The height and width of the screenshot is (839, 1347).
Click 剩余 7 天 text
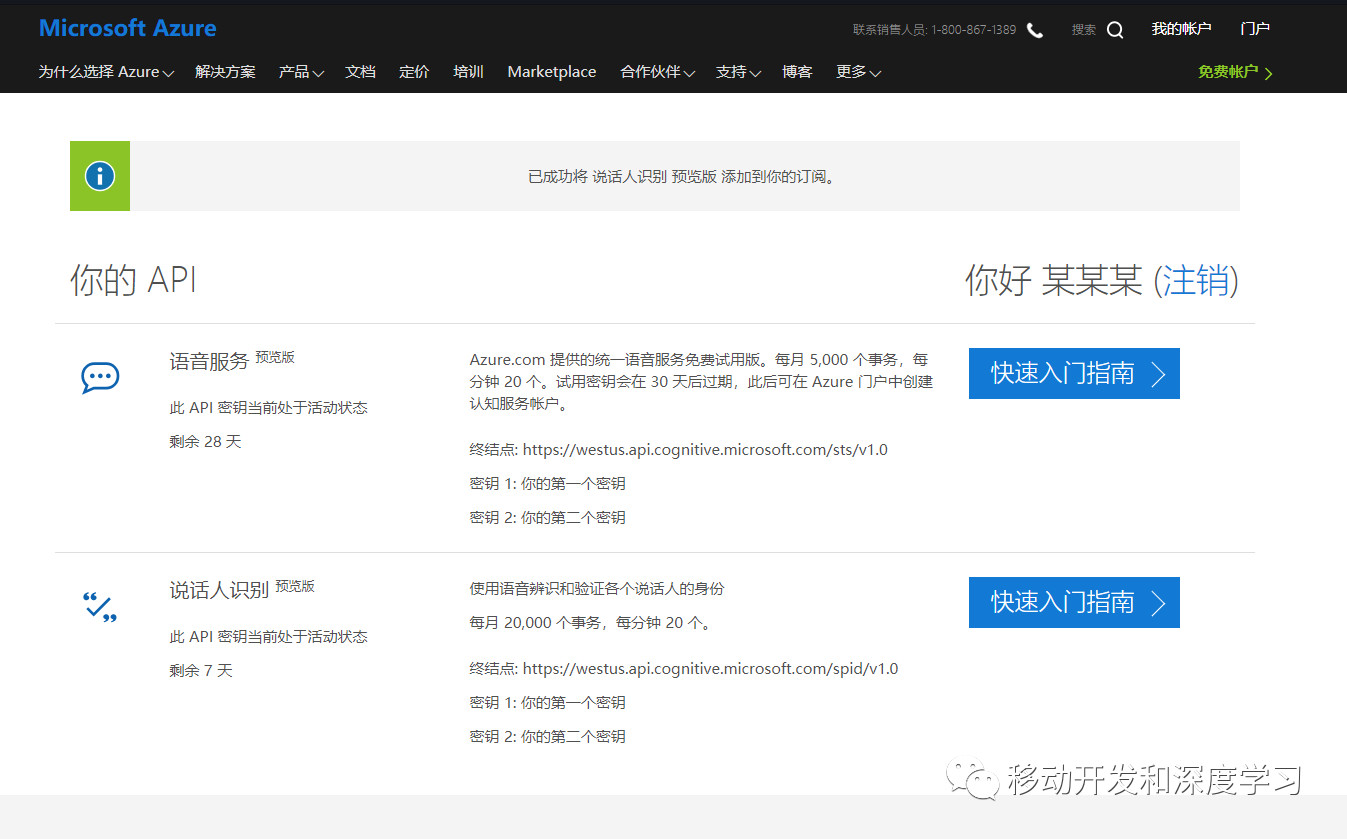(201, 670)
